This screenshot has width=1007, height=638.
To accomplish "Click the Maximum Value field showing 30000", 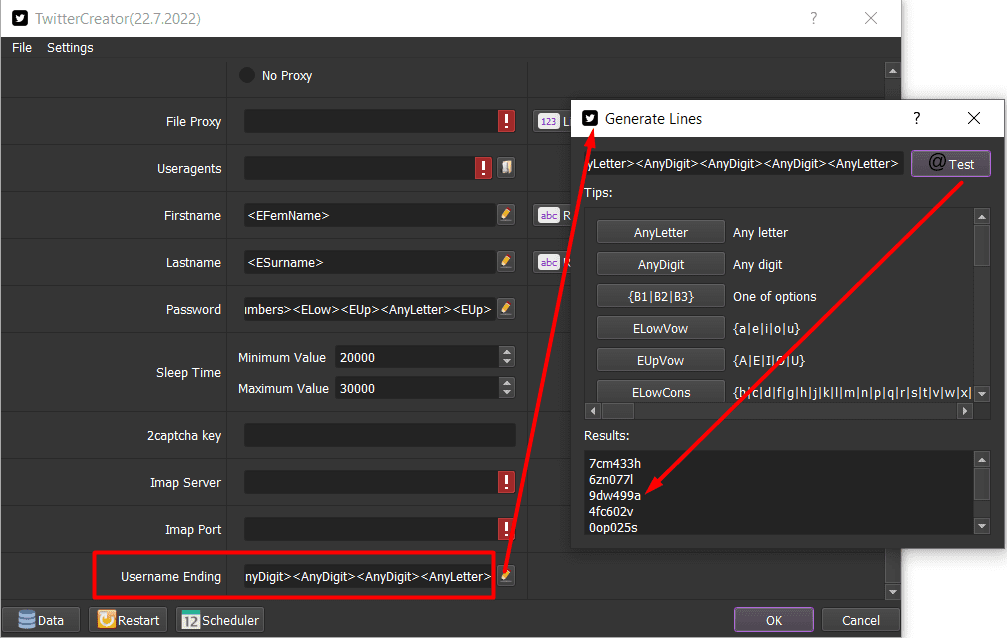I will click(417, 387).
